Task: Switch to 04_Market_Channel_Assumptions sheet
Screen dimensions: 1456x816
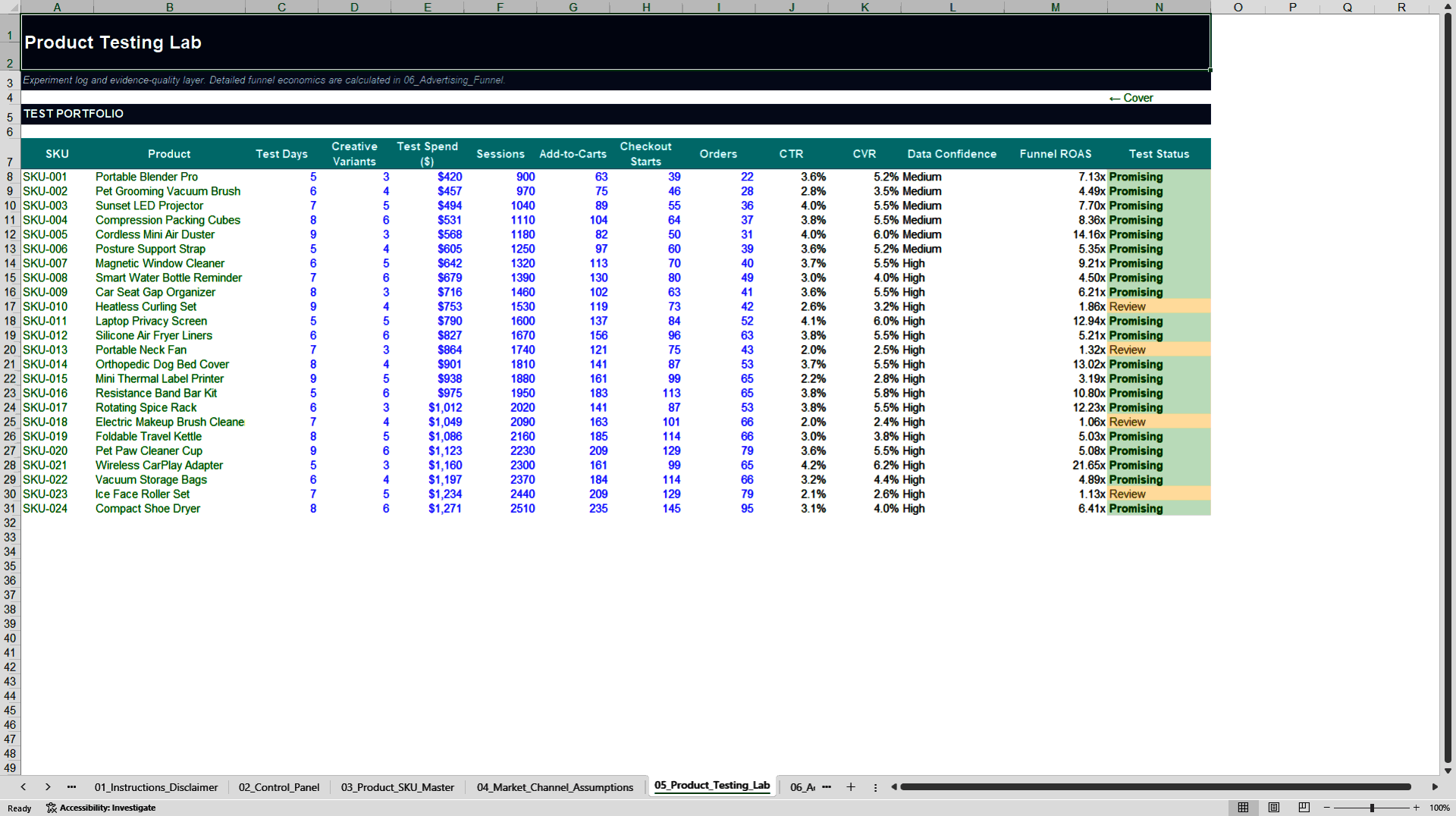Action: 554,787
